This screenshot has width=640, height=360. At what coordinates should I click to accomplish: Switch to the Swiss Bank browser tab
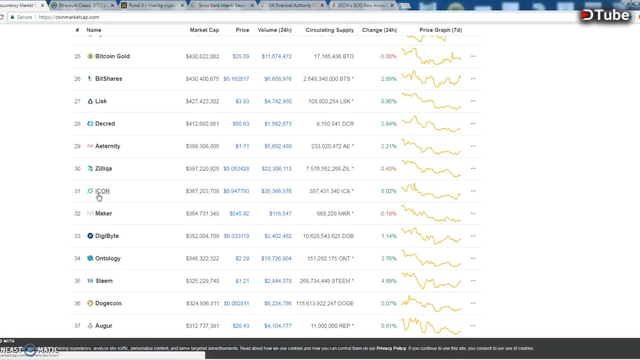tap(221, 5)
